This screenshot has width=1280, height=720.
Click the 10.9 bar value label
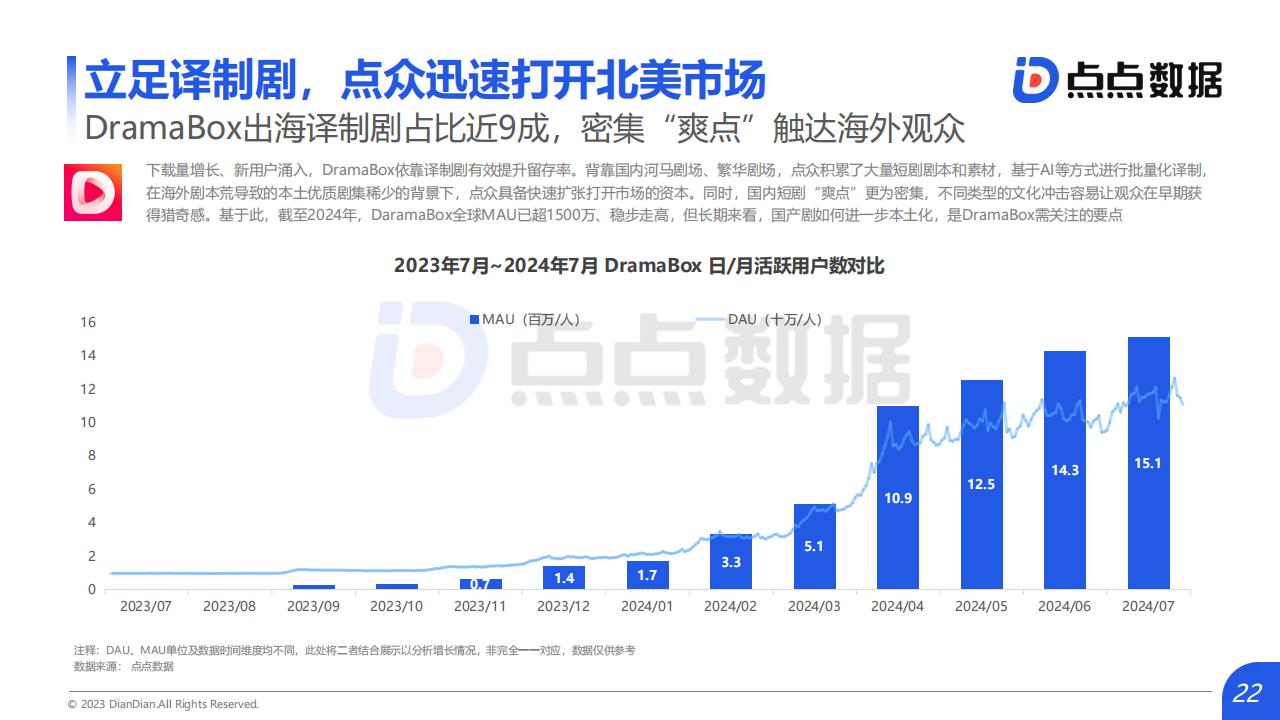tap(898, 498)
